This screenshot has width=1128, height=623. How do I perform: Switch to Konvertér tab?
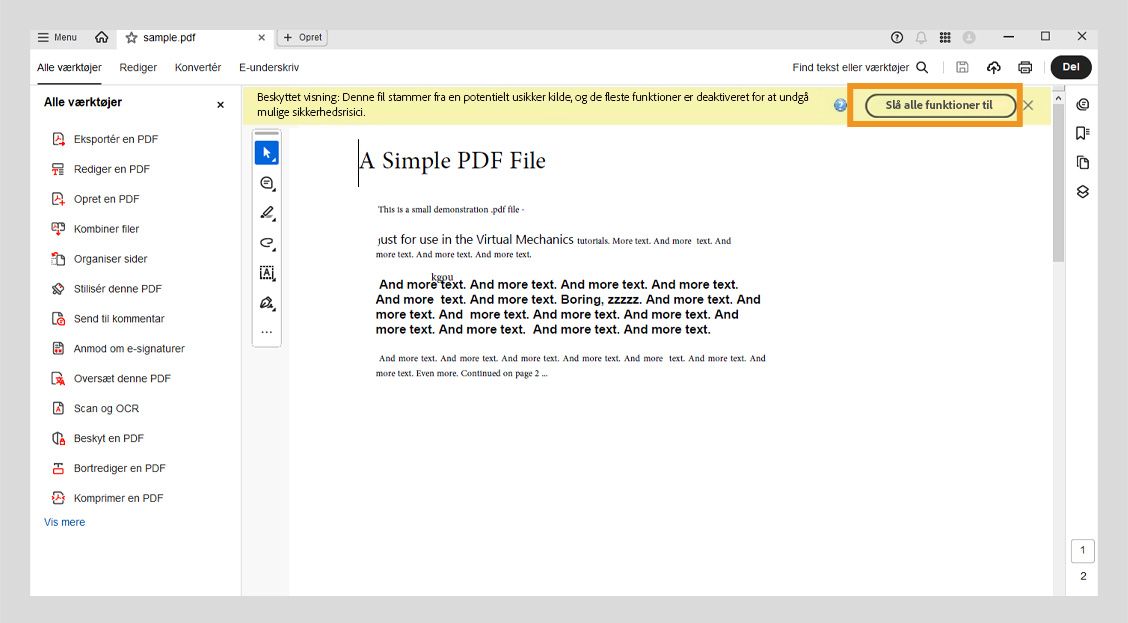pos(198,68)
